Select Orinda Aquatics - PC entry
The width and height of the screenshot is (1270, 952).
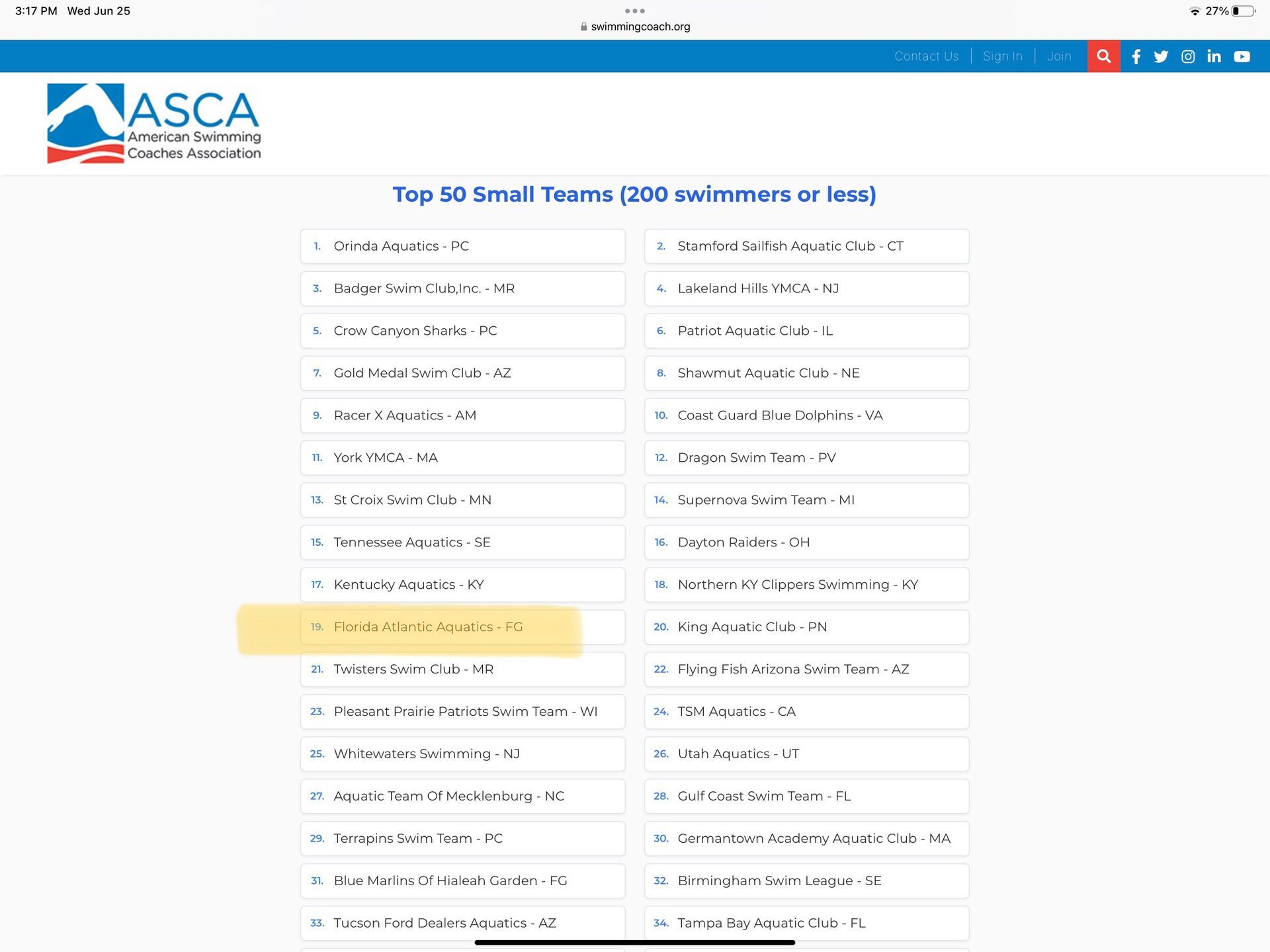point(462,246)
